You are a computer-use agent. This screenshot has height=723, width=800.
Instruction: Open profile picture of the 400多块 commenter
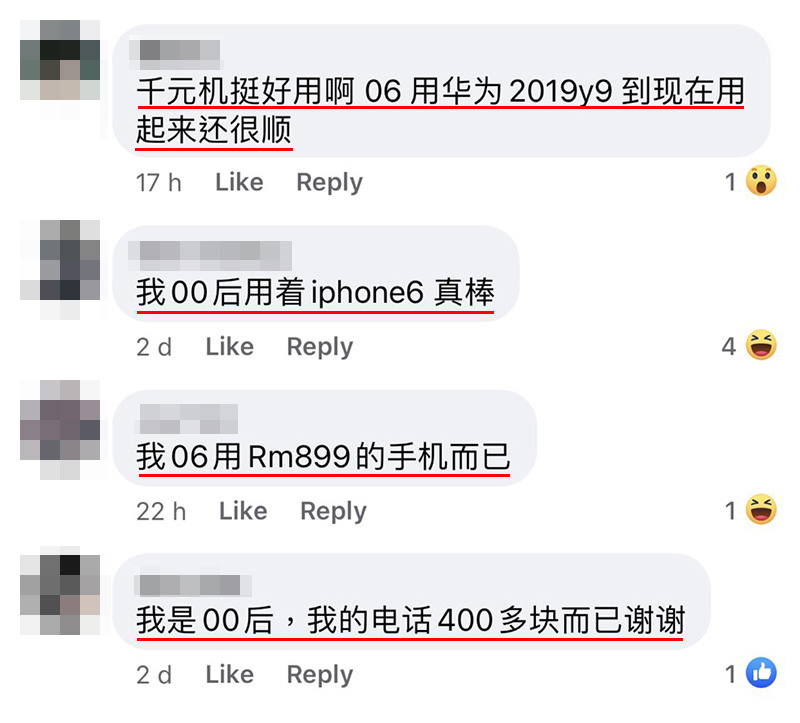[x=60, y=594]
